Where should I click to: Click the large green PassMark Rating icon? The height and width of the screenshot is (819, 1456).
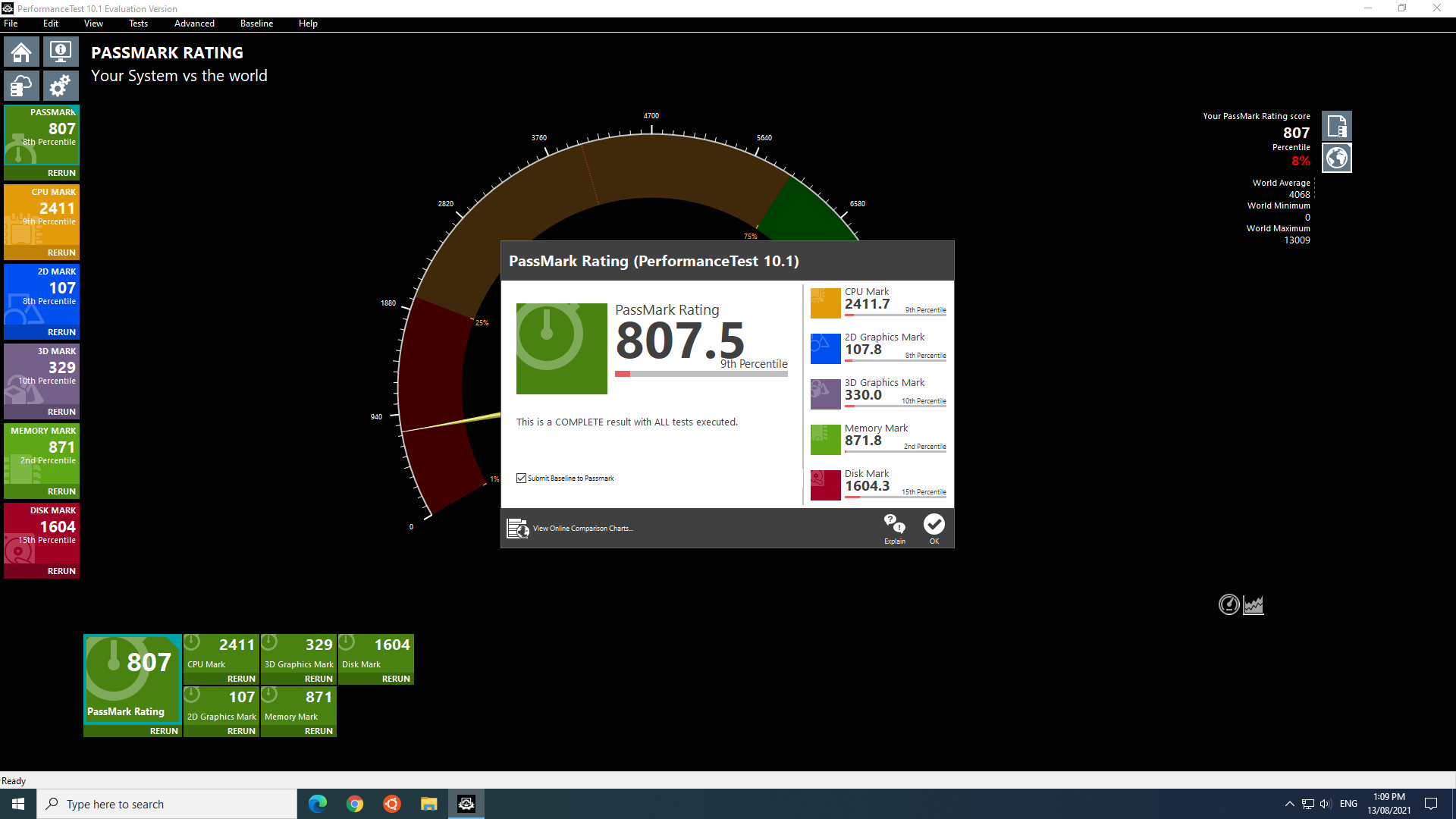tap(562, 349)
